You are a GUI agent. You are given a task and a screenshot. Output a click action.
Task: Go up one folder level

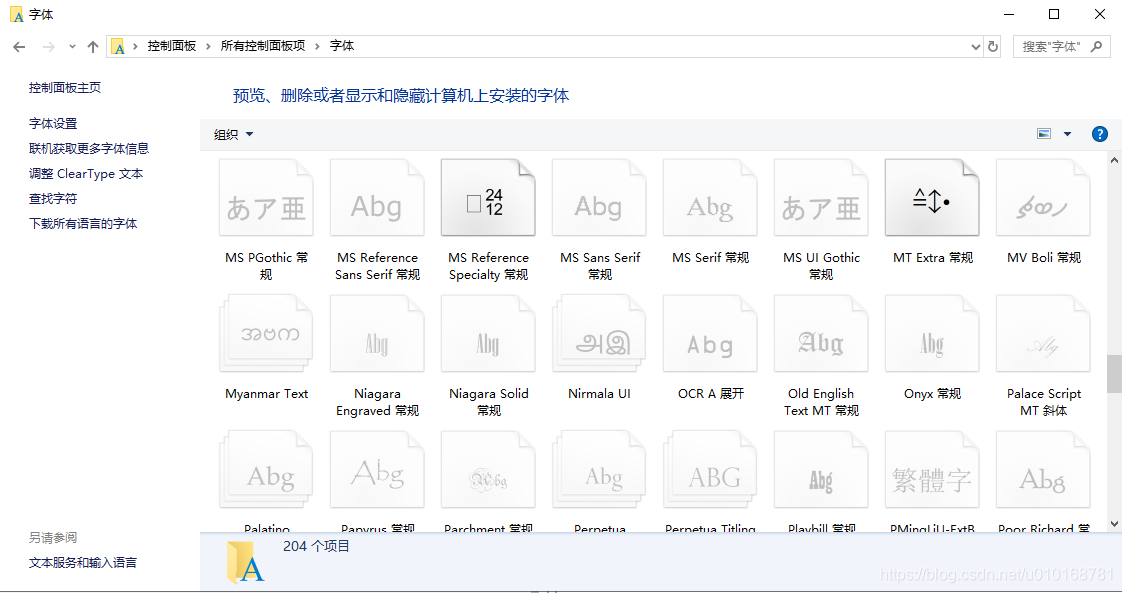click(x=93, y=47)
